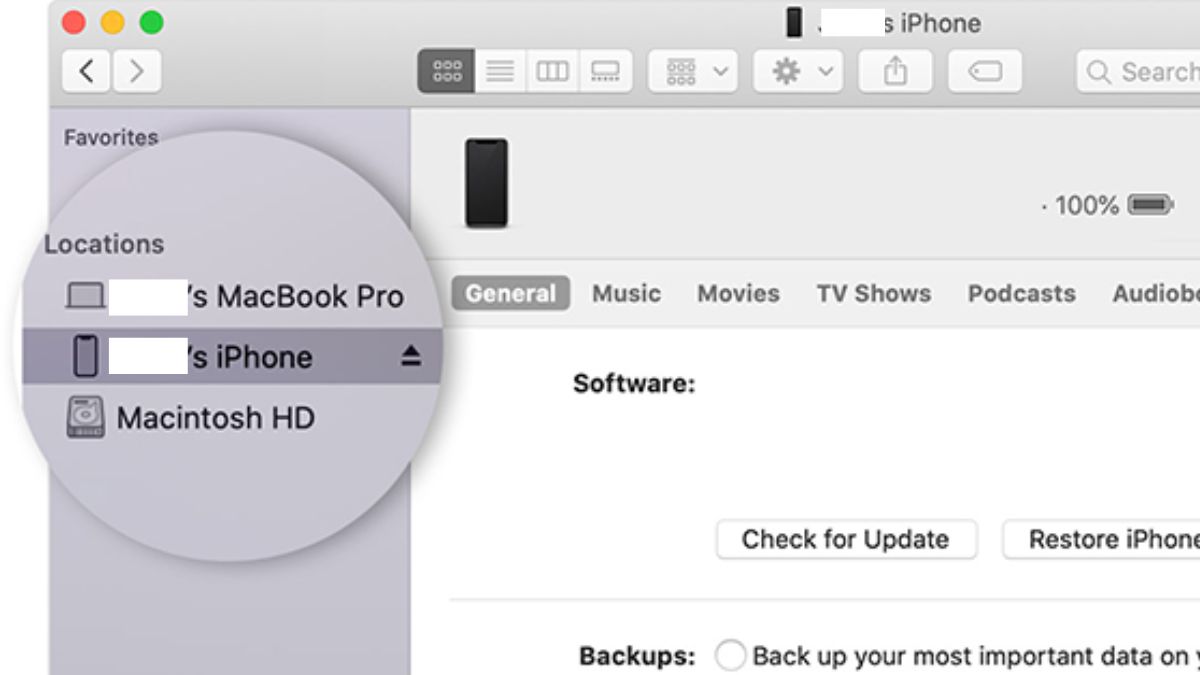Image resolution: width=1200 pixels, height=675 pixels.
Task: Select the 'Back up your most important data' radio option
Action: 731,656
